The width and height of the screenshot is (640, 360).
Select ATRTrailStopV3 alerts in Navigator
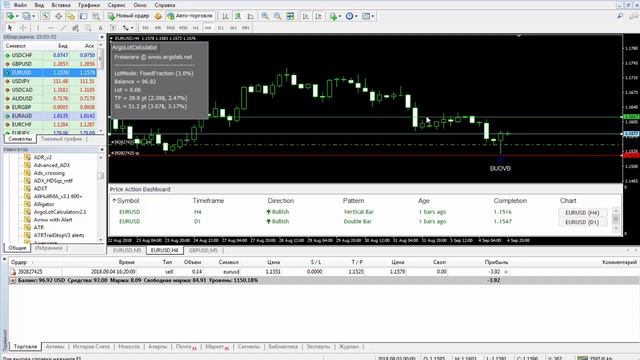coord(59,235)
